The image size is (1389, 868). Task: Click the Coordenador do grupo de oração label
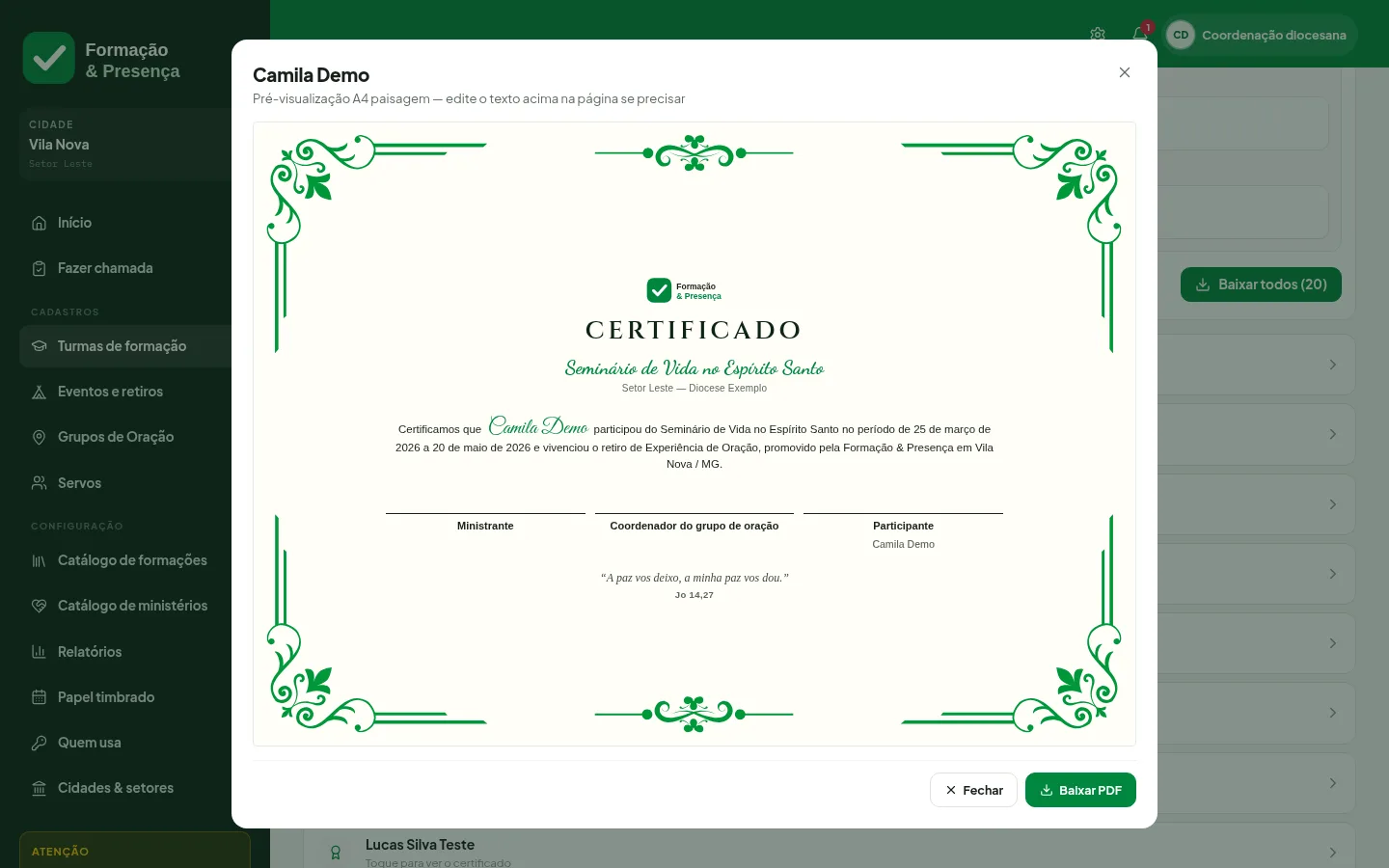[694, 526]
